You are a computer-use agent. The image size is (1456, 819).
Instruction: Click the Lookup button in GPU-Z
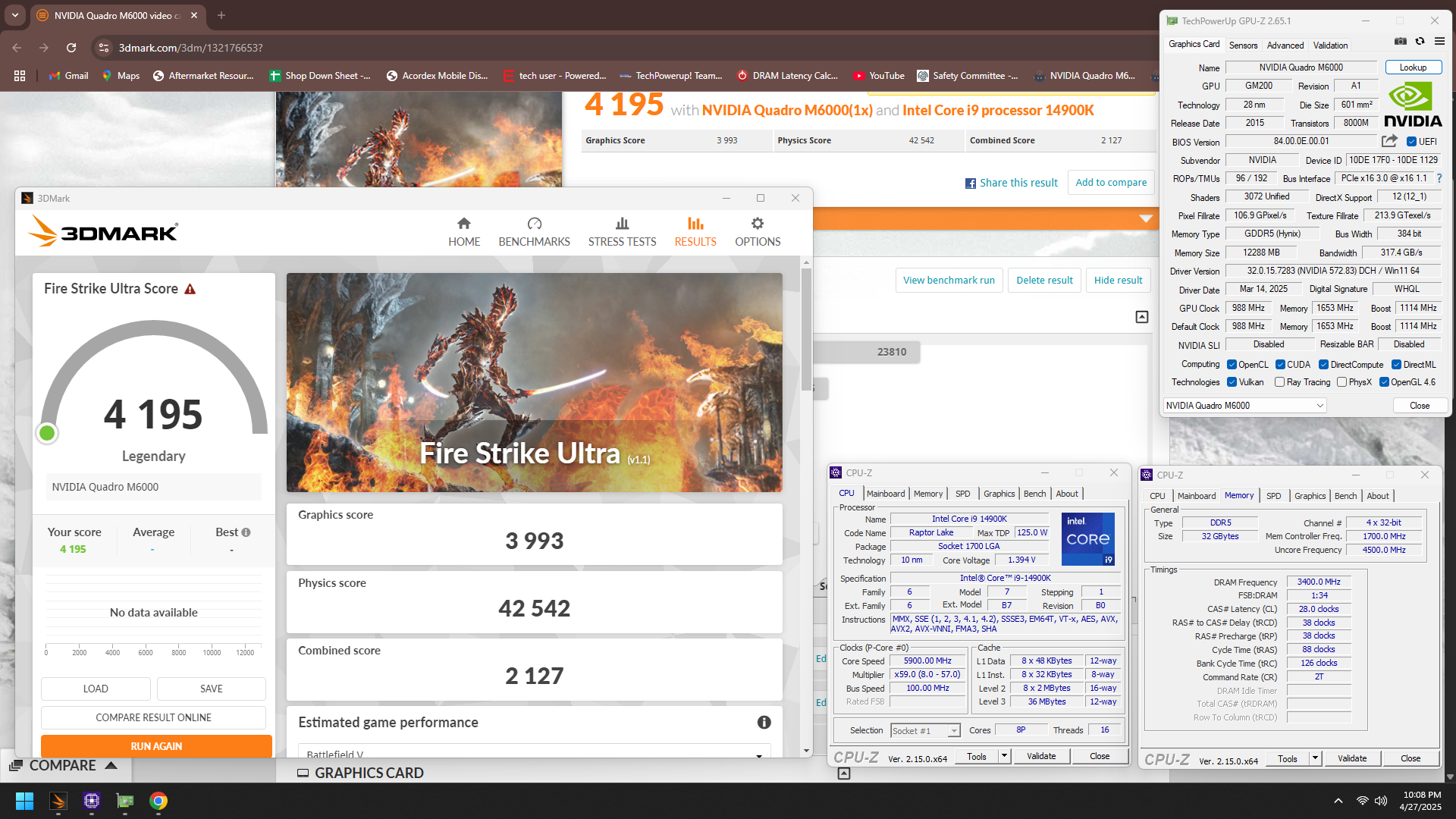coord(1413,67)
